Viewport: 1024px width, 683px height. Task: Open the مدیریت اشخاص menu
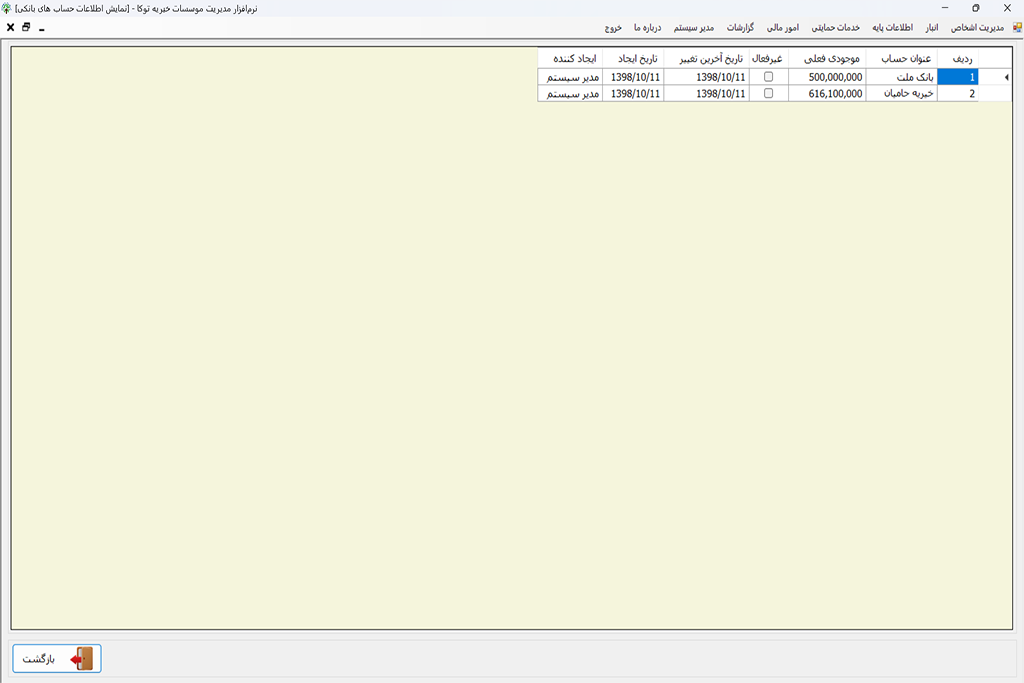click(x=977, y=28)
